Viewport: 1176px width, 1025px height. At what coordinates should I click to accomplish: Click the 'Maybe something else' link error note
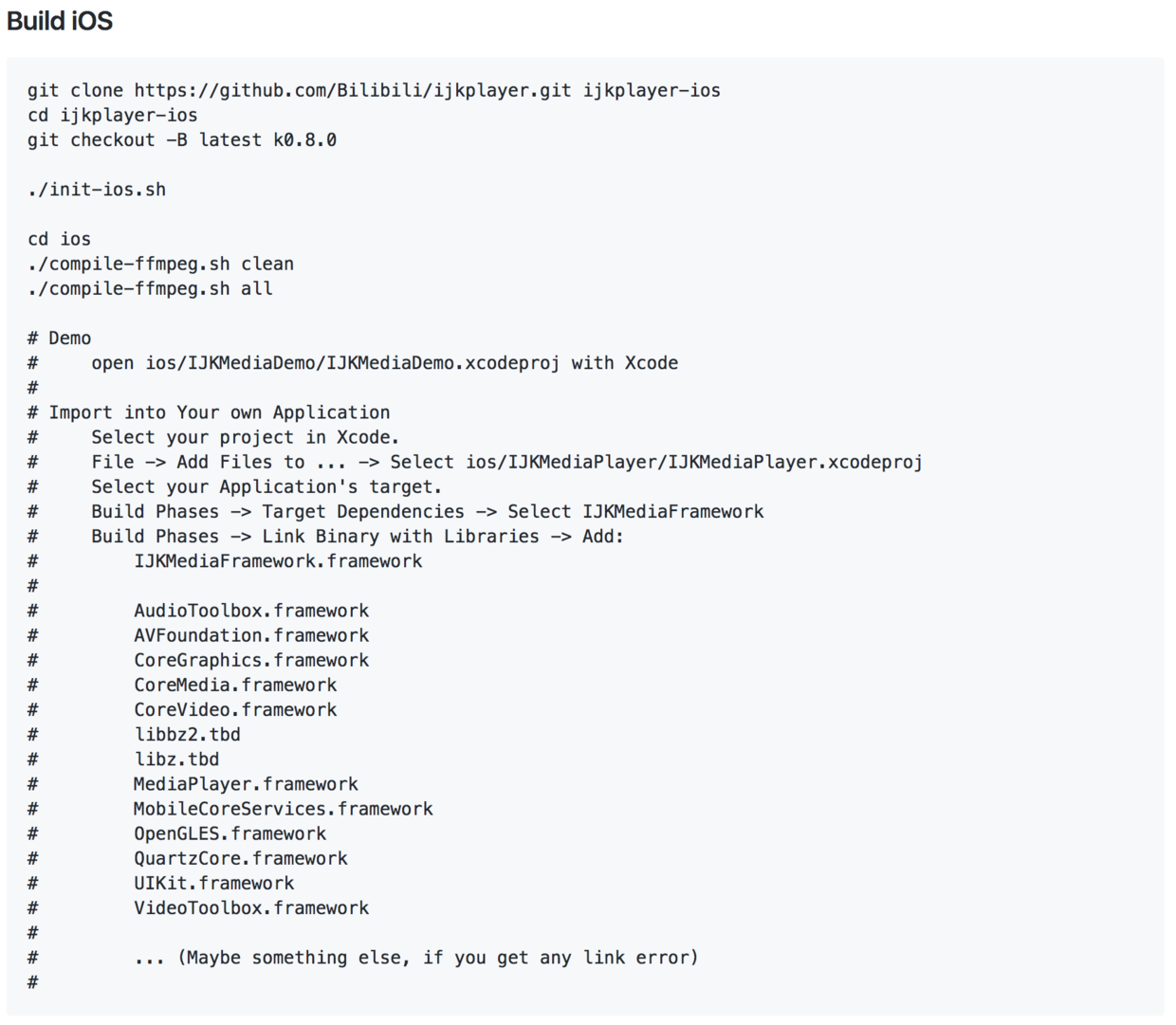pos(416,958)
